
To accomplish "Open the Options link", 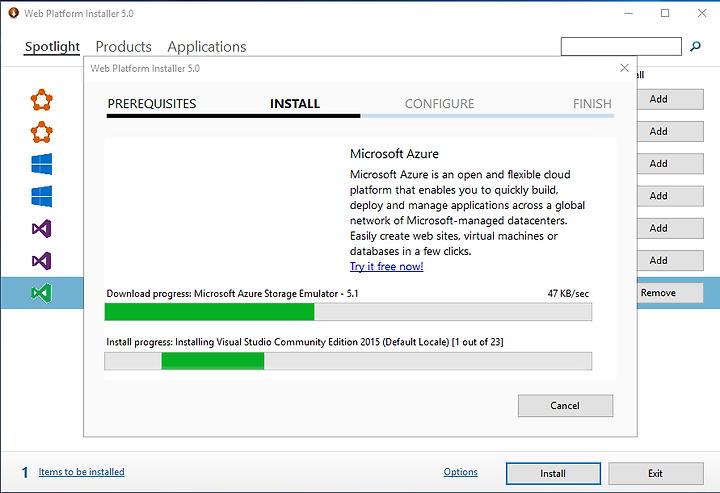I will (x=461, y=472).
